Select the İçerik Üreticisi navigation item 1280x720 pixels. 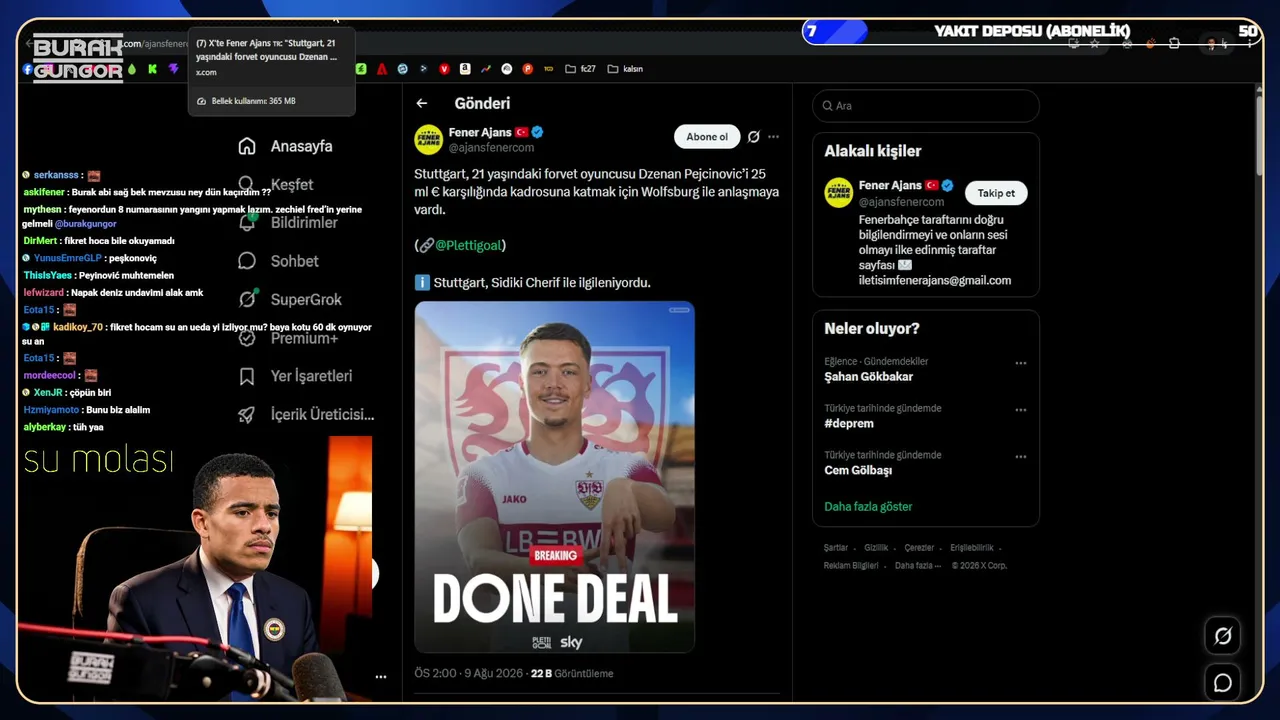[305, 414]
